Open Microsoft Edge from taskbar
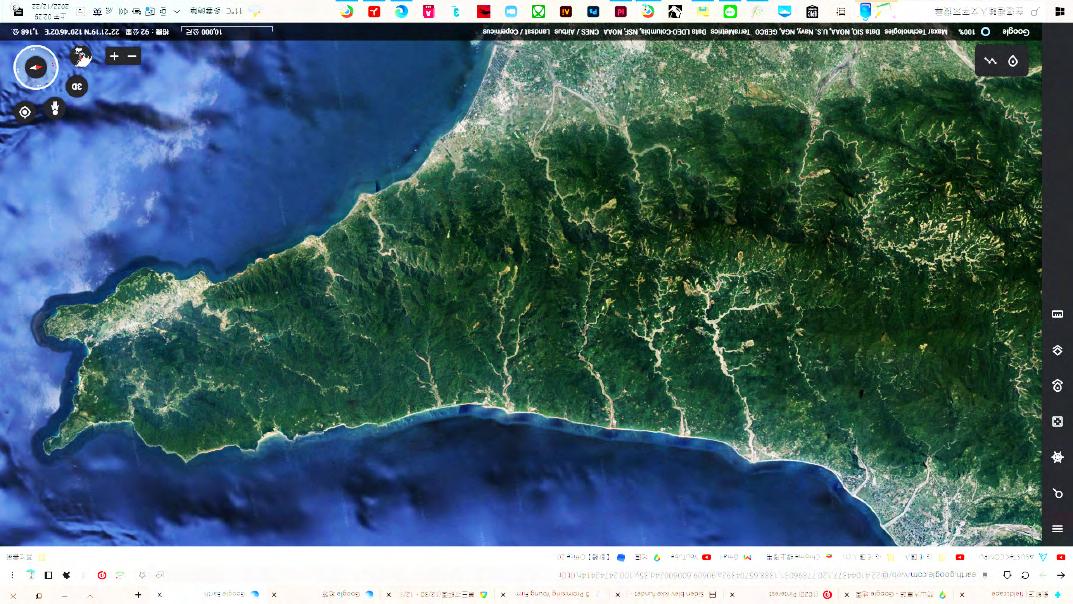 tap(401, 12)
